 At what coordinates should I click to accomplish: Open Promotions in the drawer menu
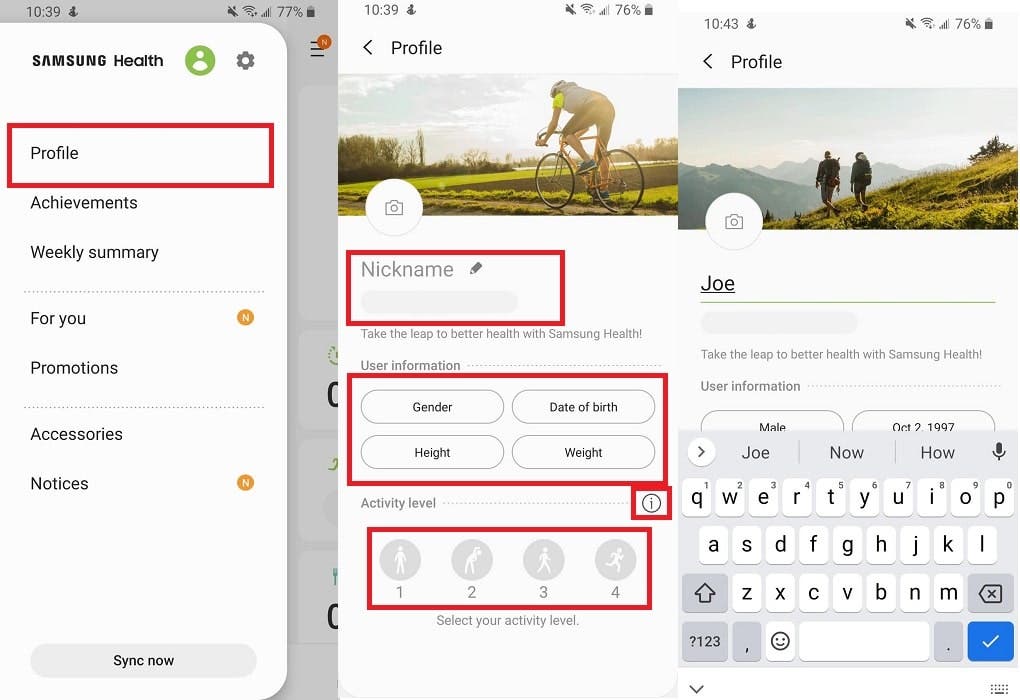click(x=74, y=368)
